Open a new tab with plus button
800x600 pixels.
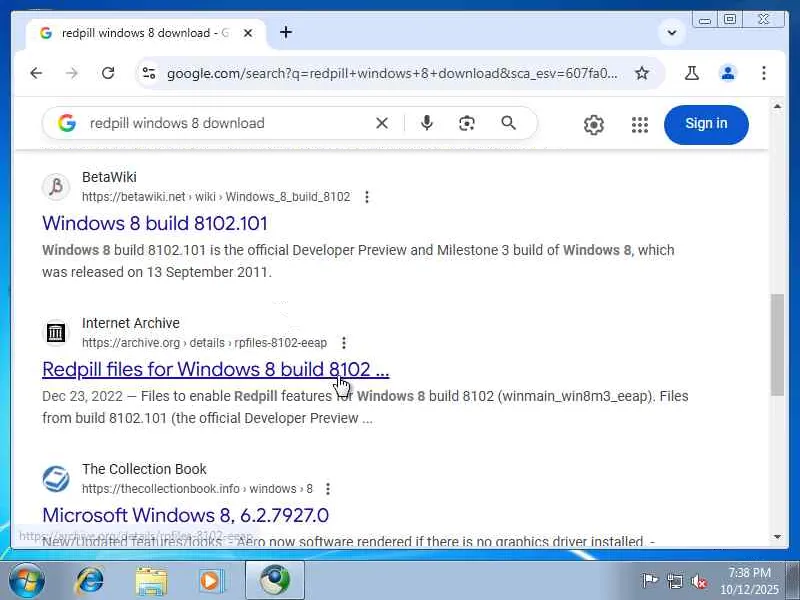click(x=286, y=33)
